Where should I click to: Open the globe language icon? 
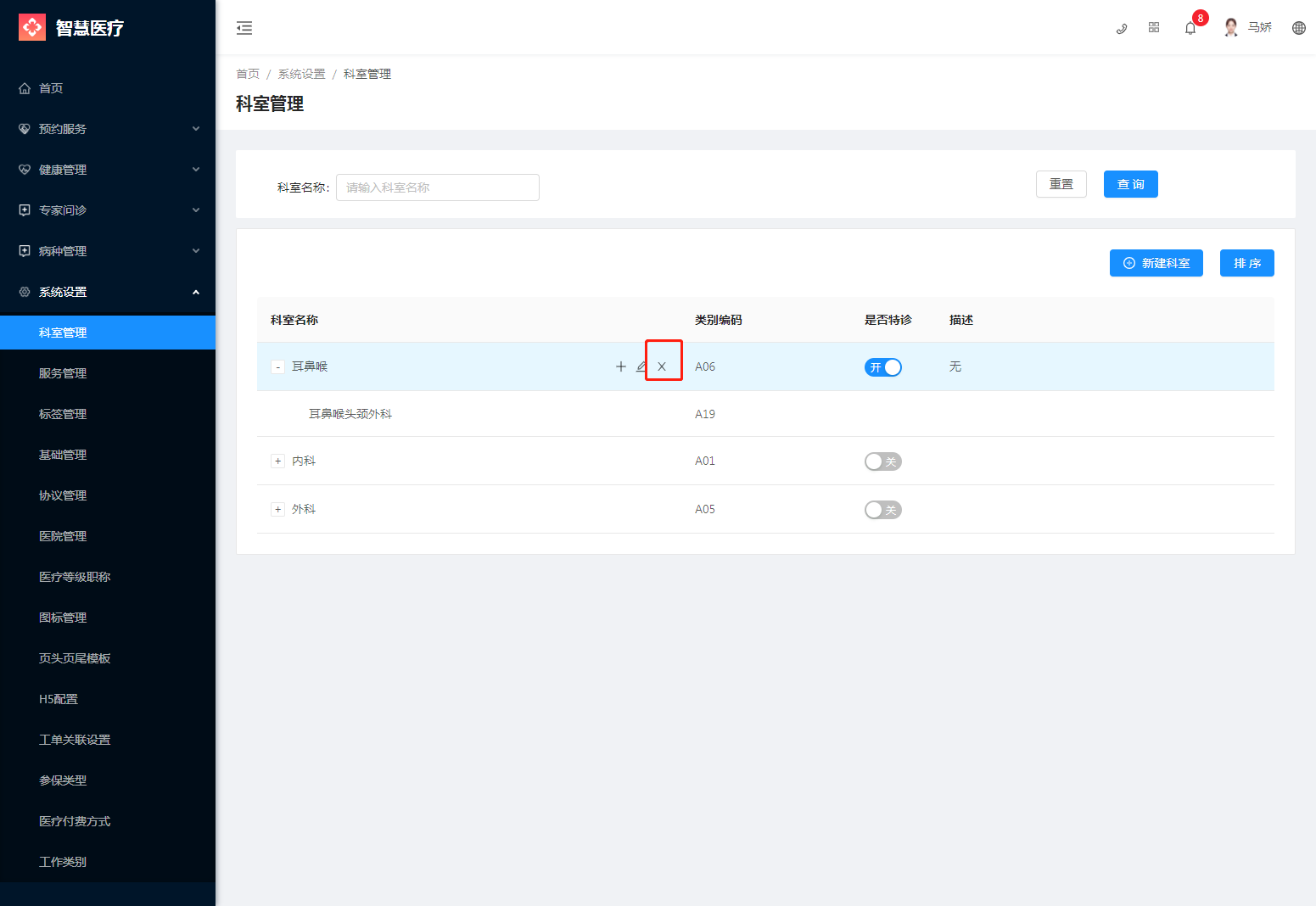(1299, 28)
